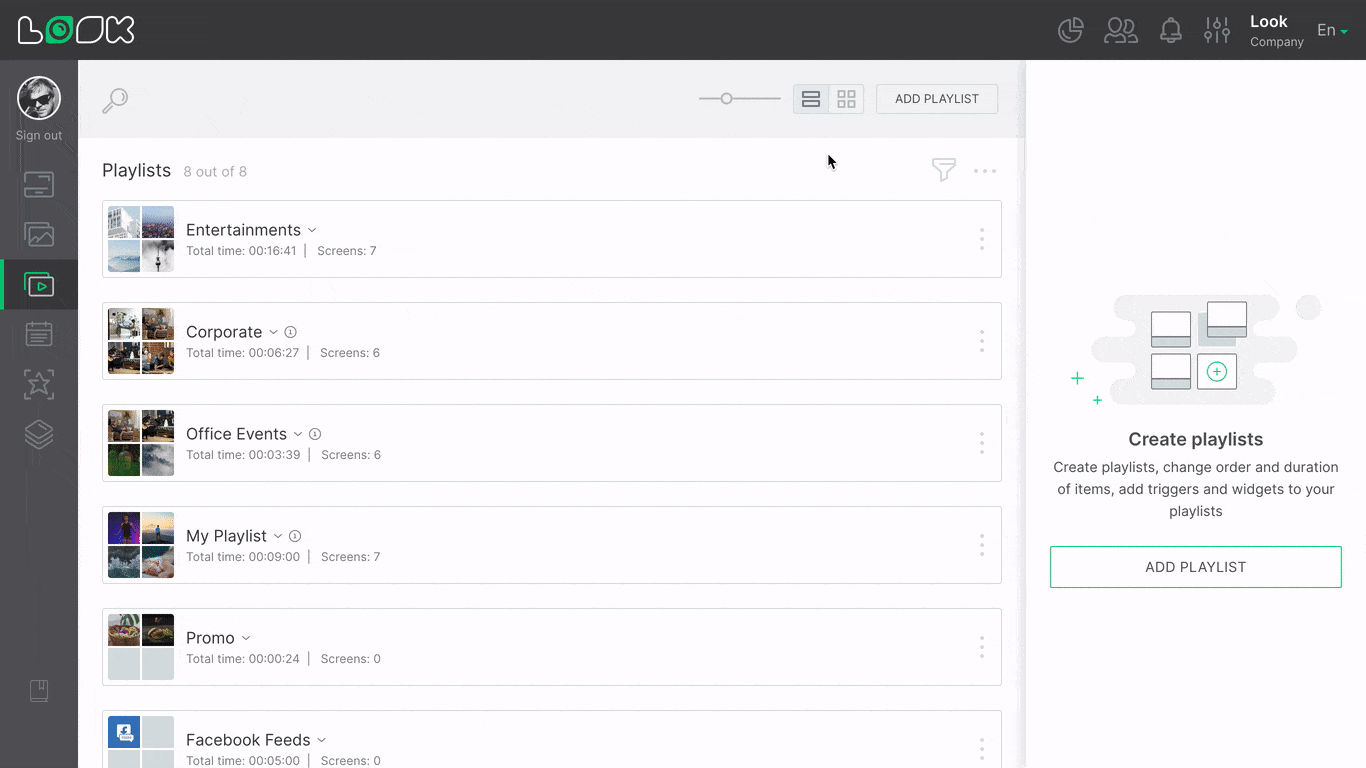The height and width of the screenshot is (768, 1366).
Task: Open notifications via the bell icon
Action: pos(1171,30)
